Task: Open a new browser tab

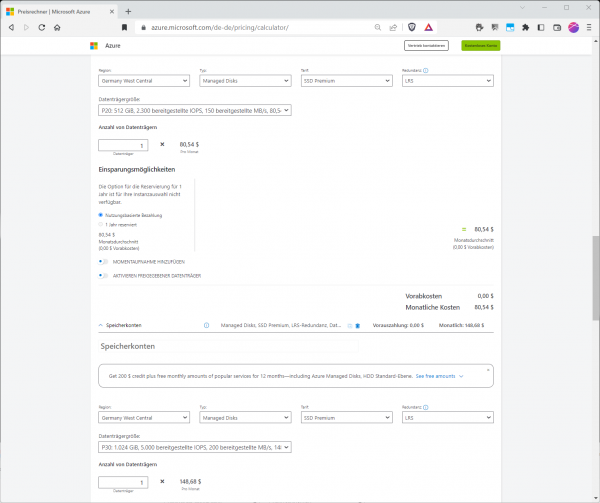Action: [x=128, y=11]
